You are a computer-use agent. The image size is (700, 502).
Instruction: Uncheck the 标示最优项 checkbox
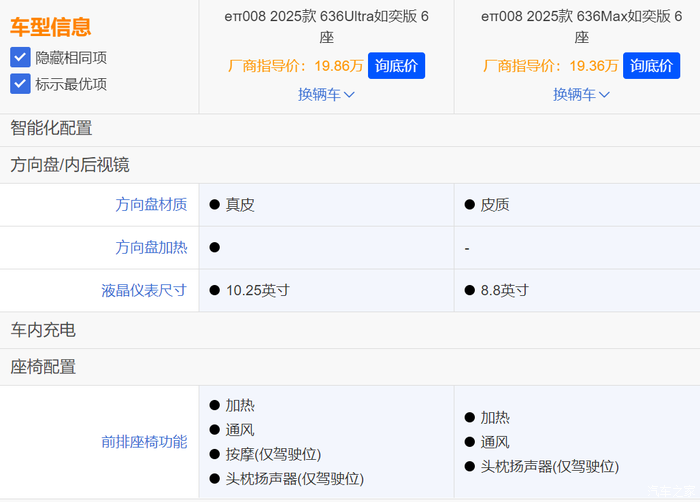[x=20, y=84]
